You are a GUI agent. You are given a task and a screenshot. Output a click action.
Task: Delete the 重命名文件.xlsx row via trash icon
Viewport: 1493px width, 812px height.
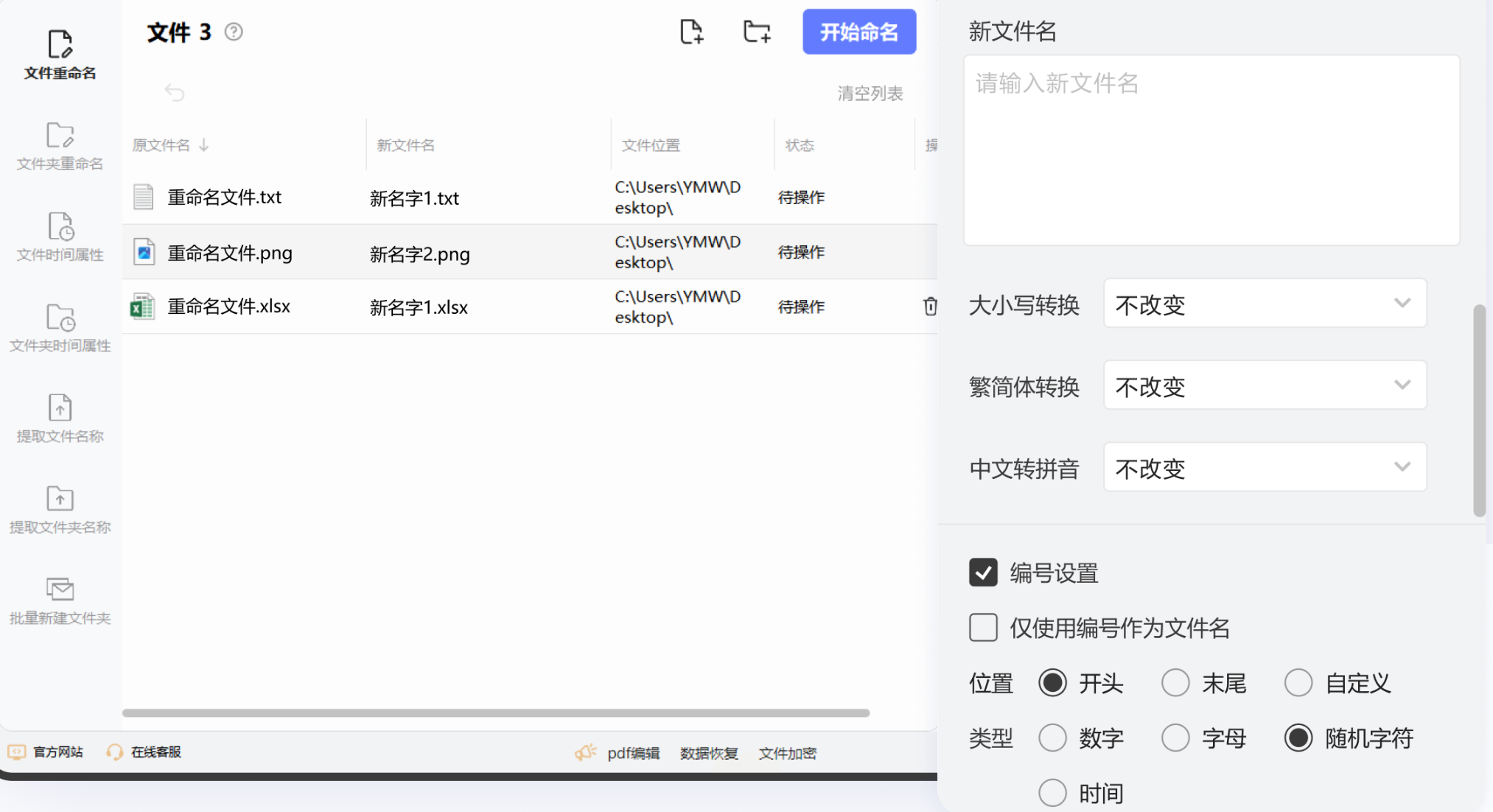coord(930,307)
